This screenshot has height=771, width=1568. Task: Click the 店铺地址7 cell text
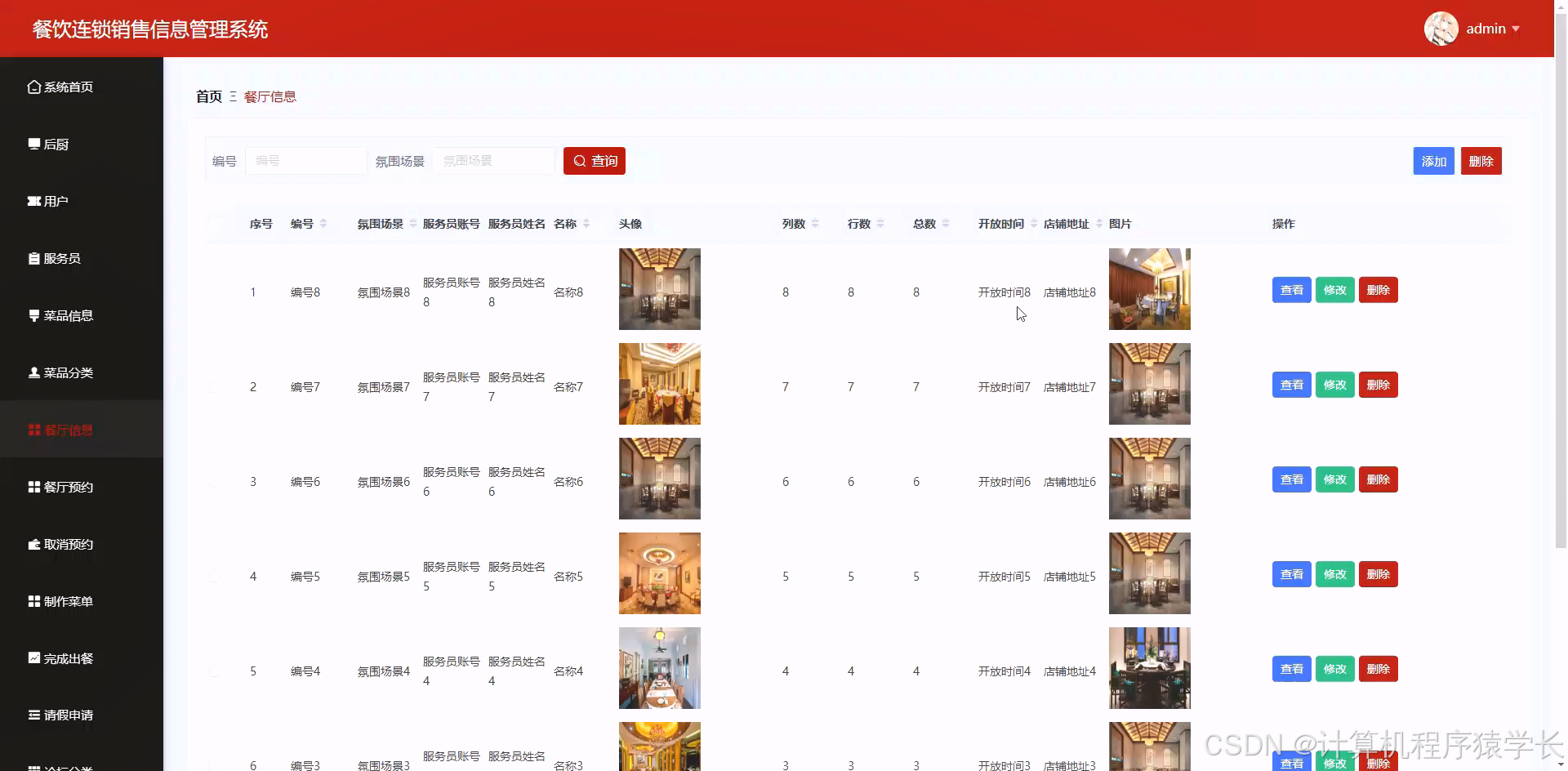tap(1070, 387)
